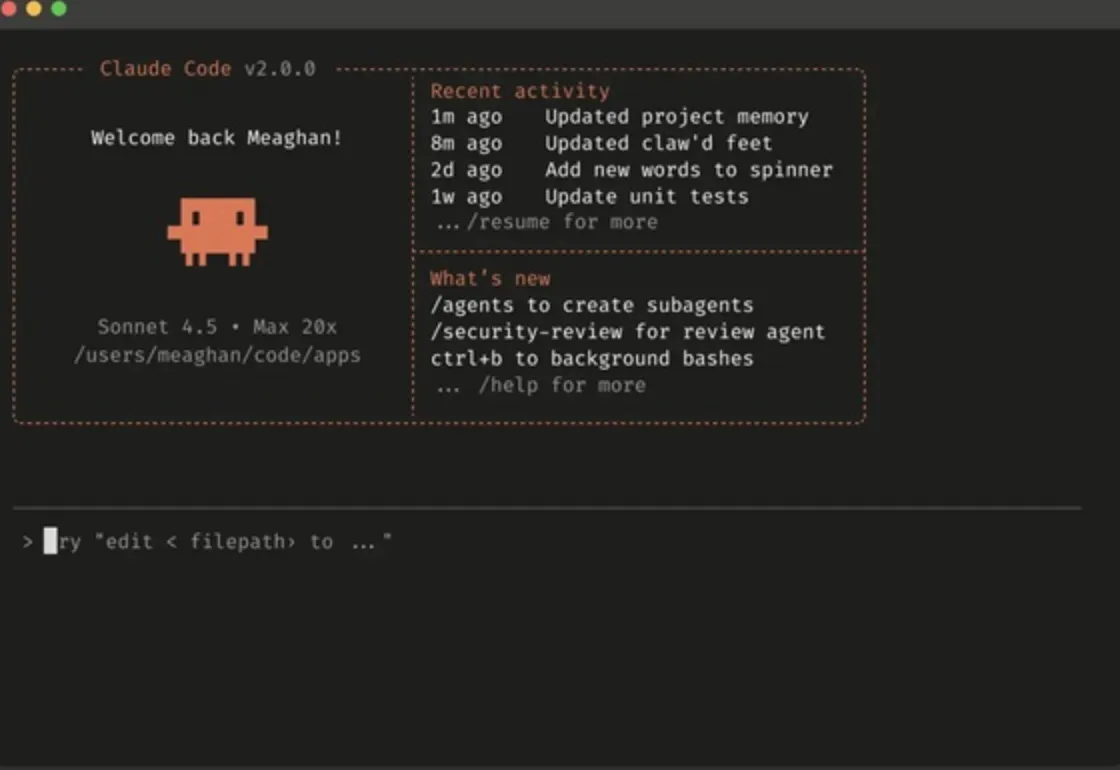
Task: Click '/security-review for review agent' line
Action: pos(628,332)
